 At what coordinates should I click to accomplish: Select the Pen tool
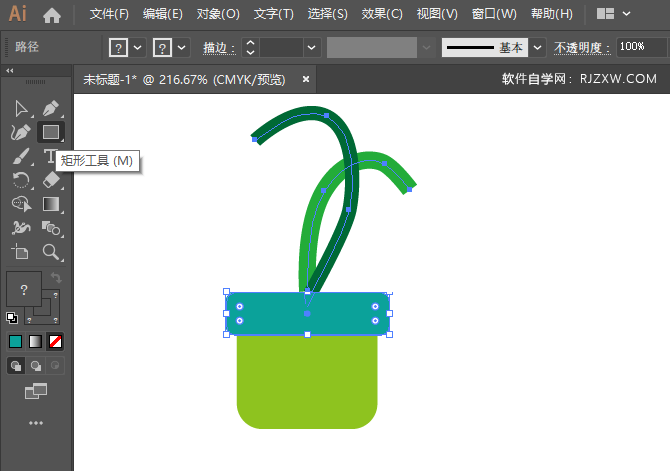[x=51, y=109]
